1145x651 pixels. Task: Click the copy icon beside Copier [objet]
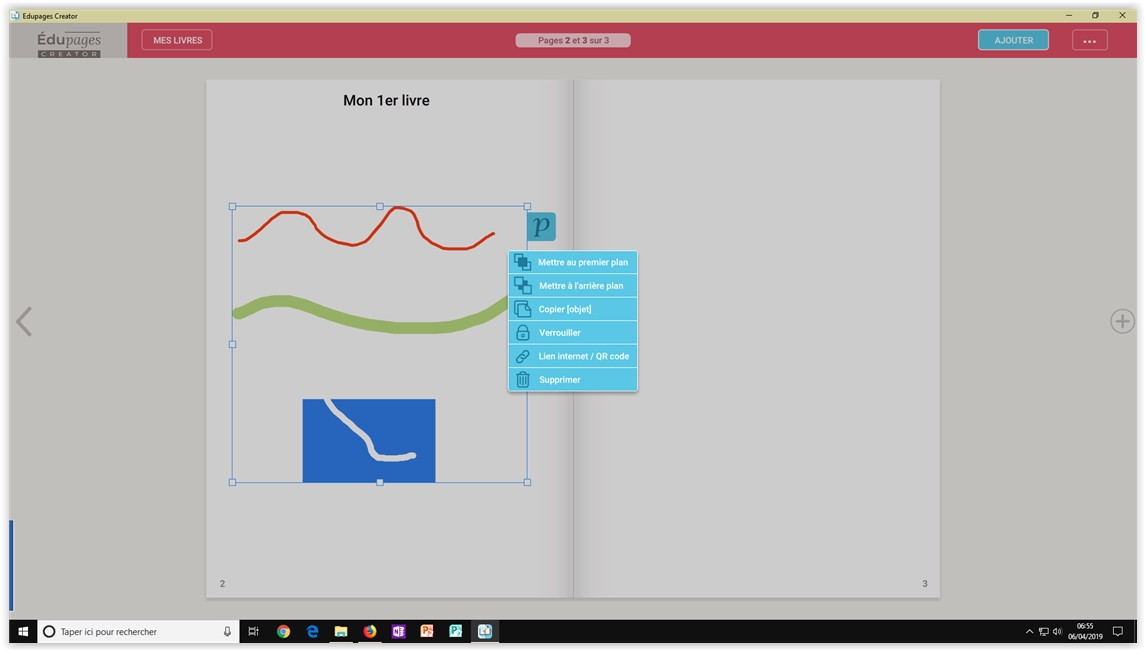[522, 309]
